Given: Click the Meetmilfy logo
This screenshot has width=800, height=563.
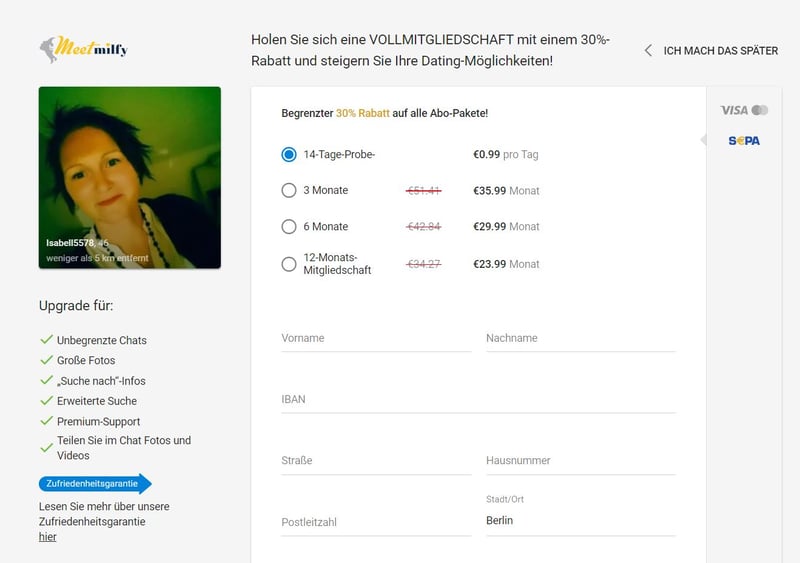Looking at the screenshot, I should pos(84,50).
